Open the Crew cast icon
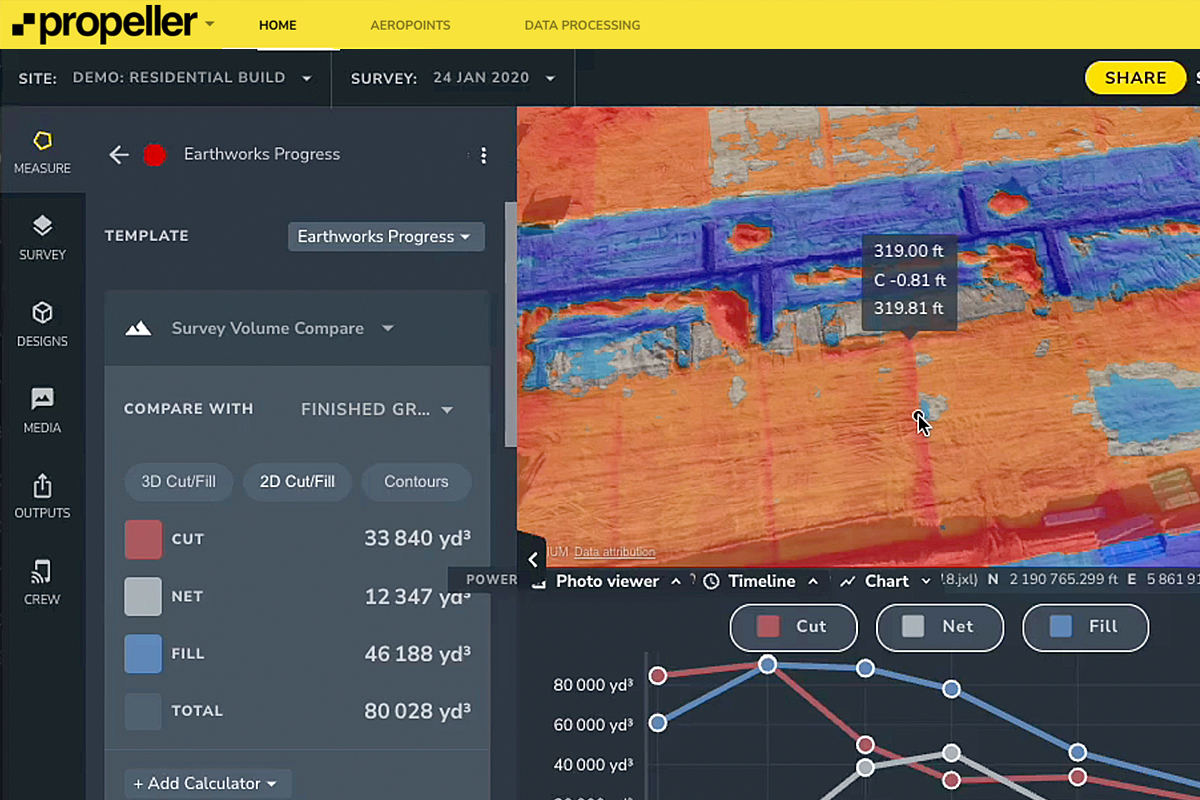 (42, 572)
